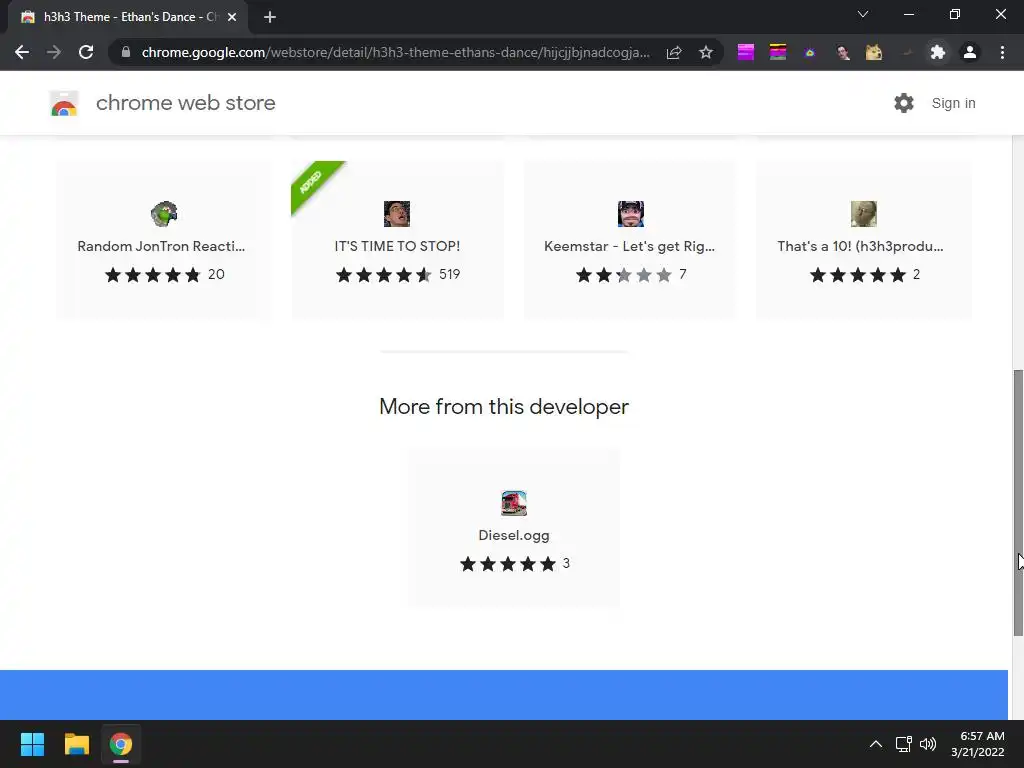Open IT'S TIME TO STOP! title

(397, 246)
